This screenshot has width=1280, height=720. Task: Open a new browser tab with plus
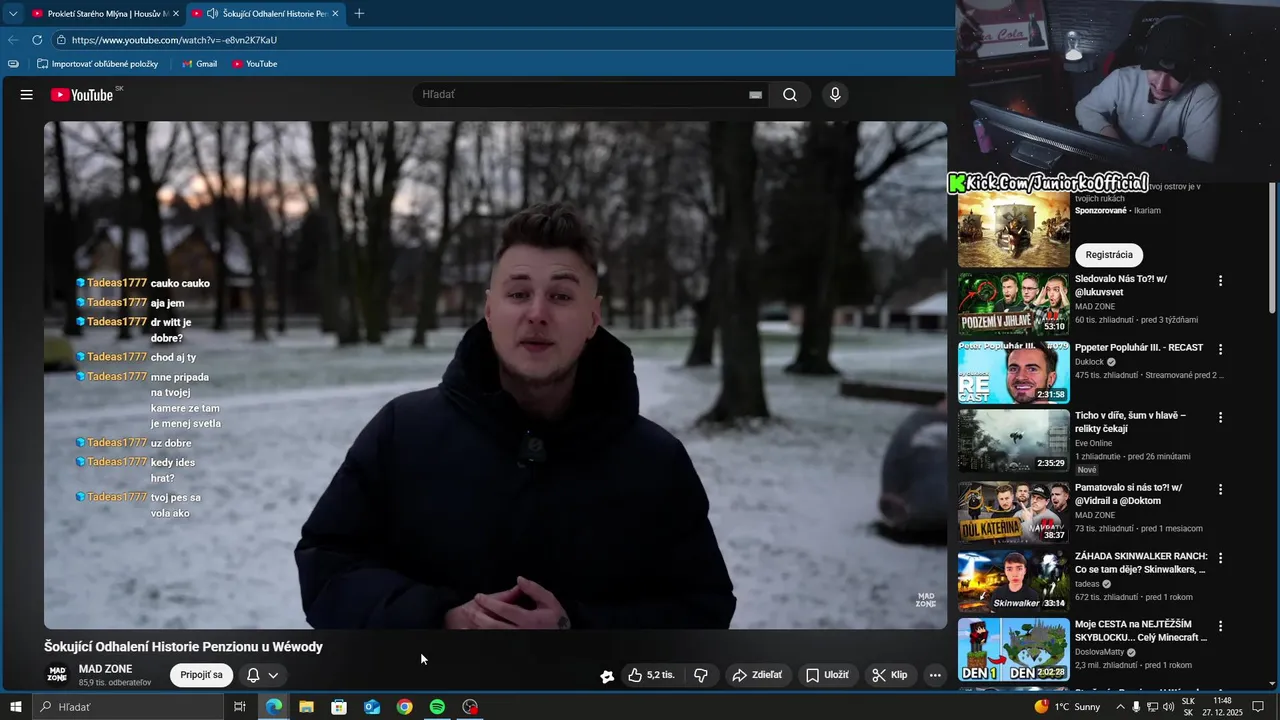point(359,14)
